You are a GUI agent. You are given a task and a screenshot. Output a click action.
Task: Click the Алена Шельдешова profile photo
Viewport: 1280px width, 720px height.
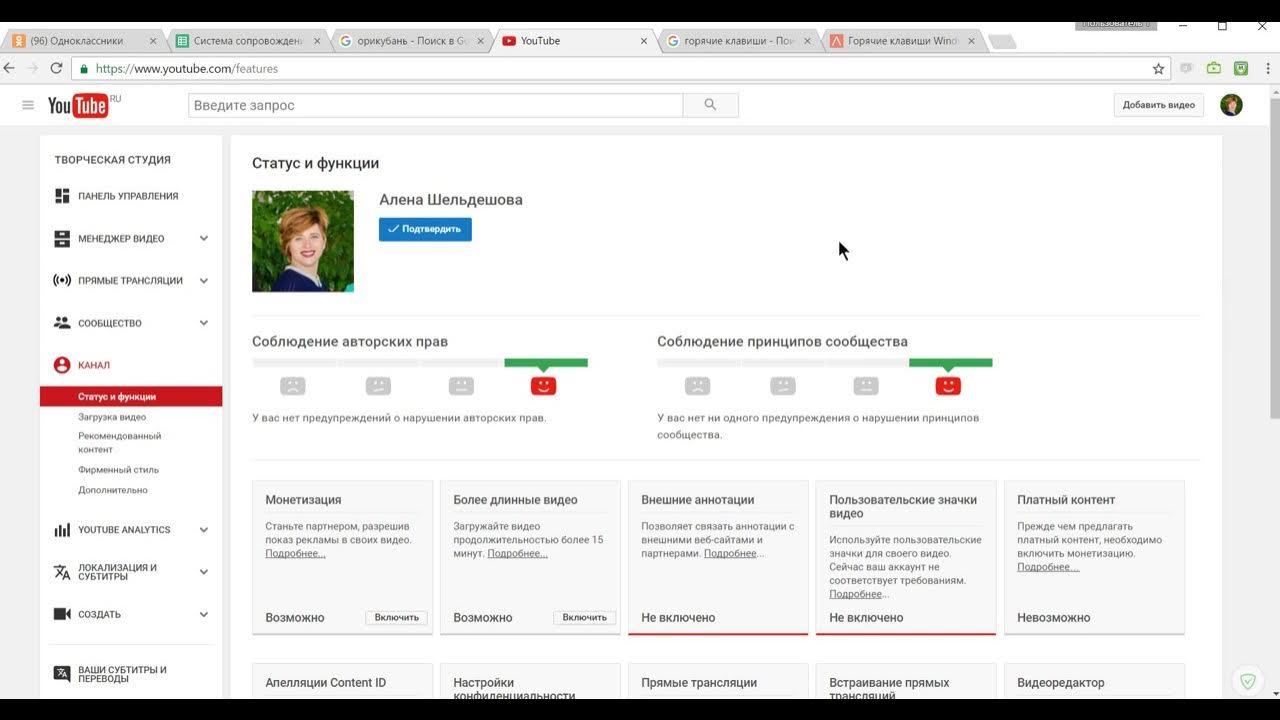click(303, 241)
